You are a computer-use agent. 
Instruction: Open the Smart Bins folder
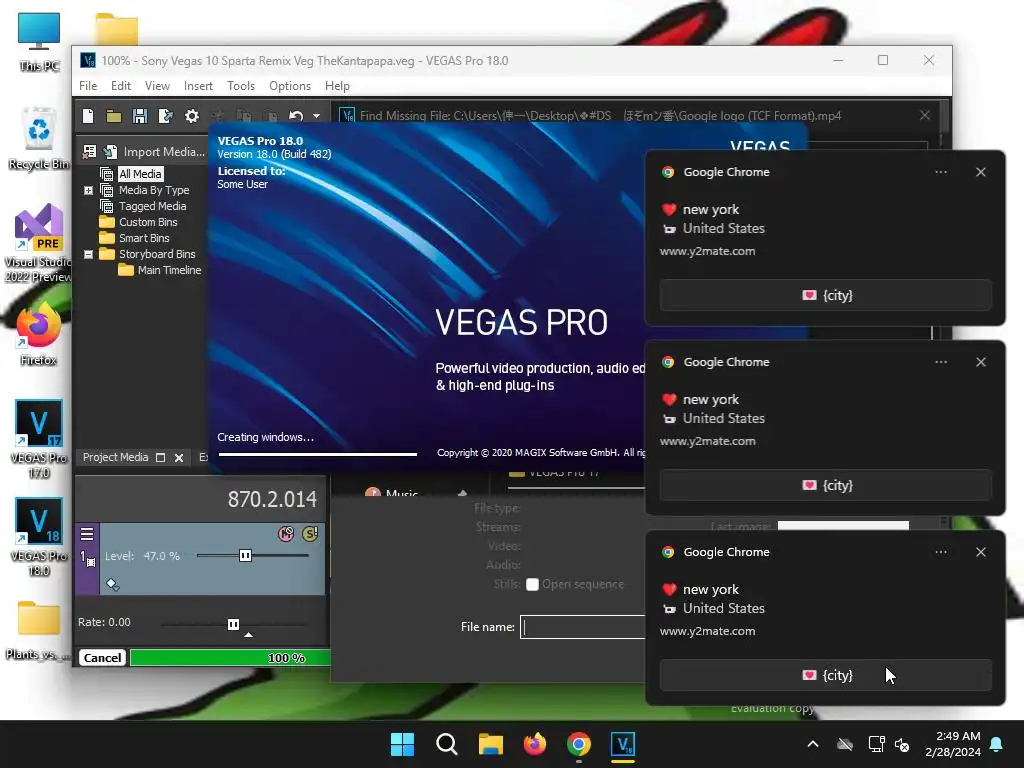(x=144, y=238)
